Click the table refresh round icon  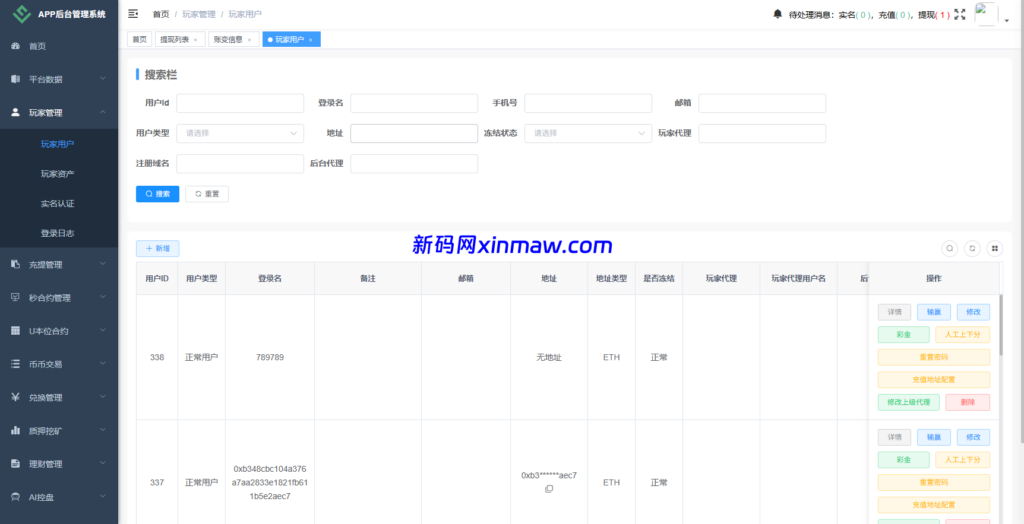[972, 248]
